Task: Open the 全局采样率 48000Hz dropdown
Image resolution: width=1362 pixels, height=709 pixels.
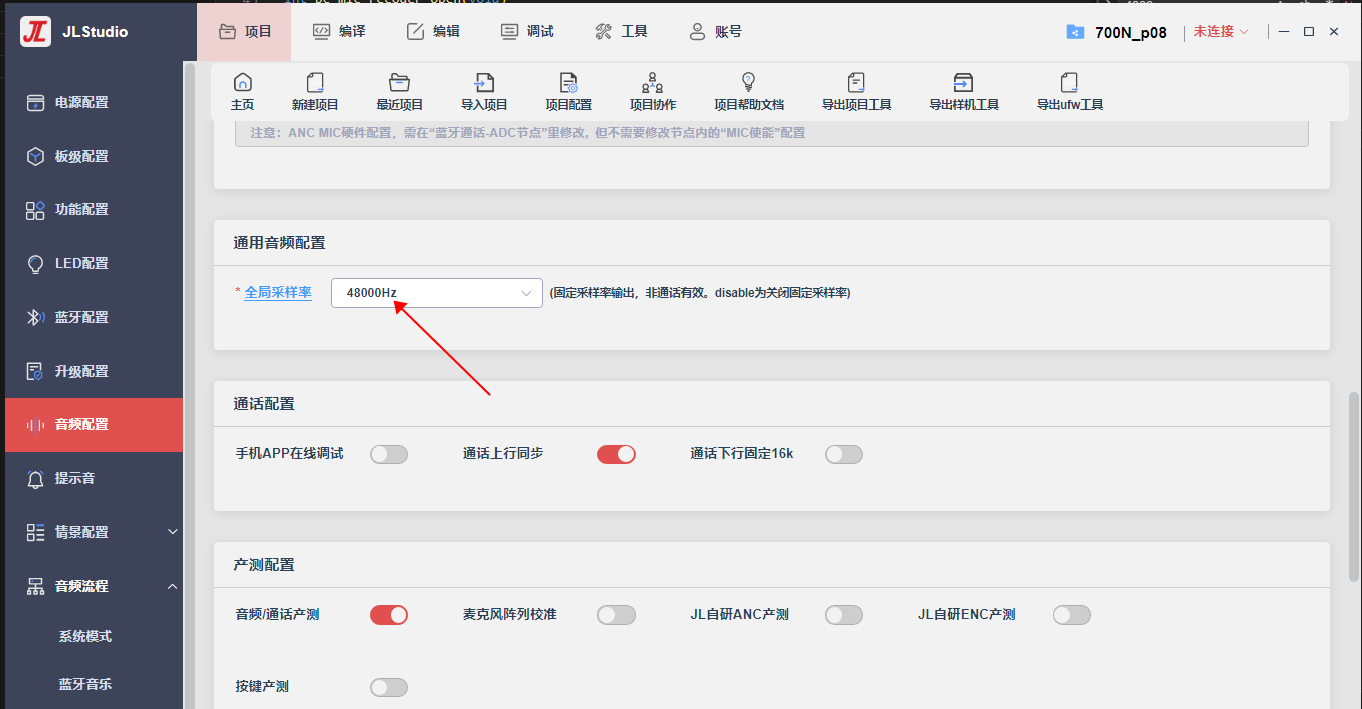Action: click(437, 293)
